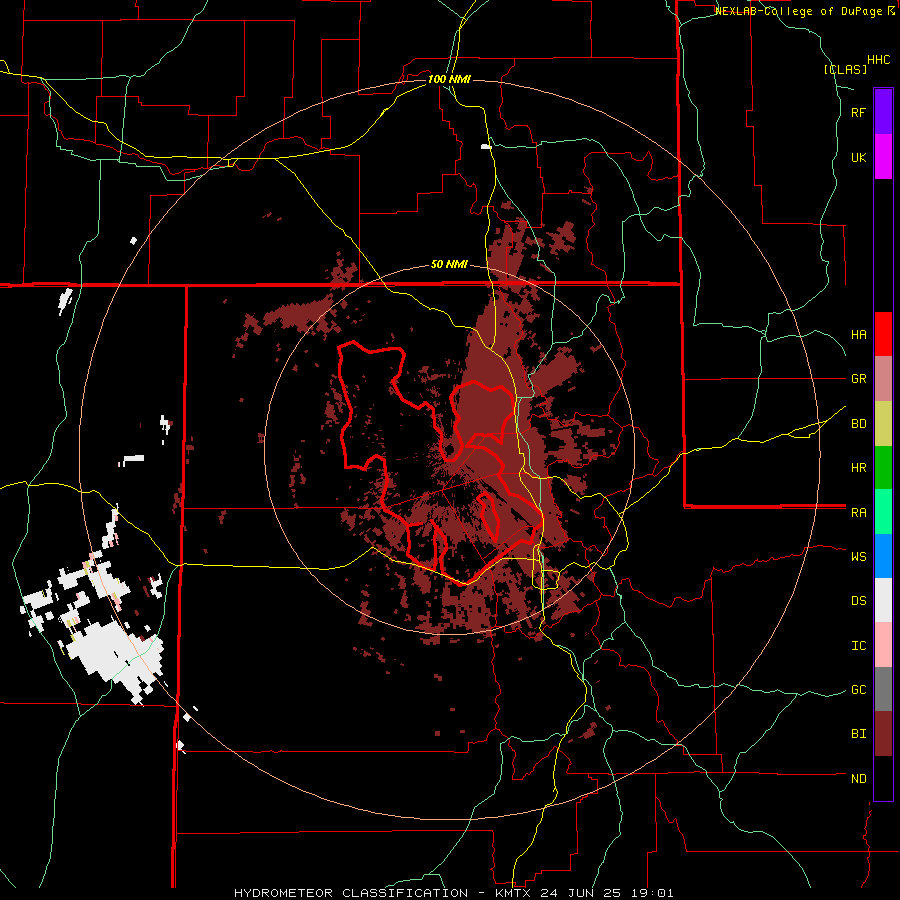
Task: Click the RF purple legend swatch
Action: (883, 112)
